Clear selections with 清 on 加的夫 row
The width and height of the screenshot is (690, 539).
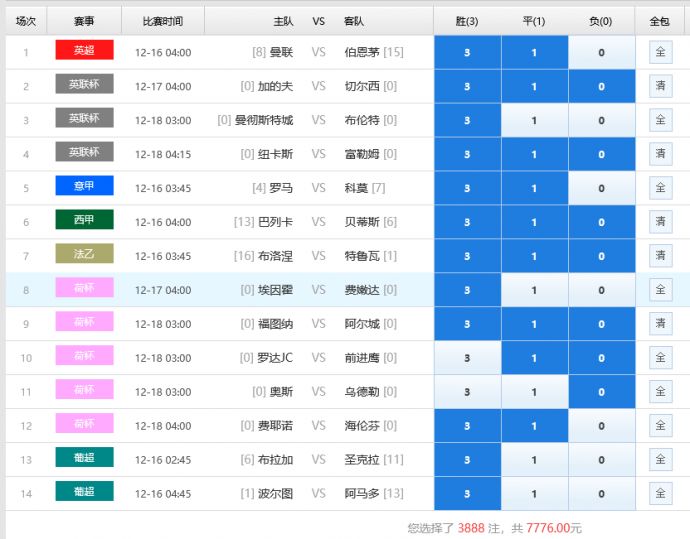660,86
